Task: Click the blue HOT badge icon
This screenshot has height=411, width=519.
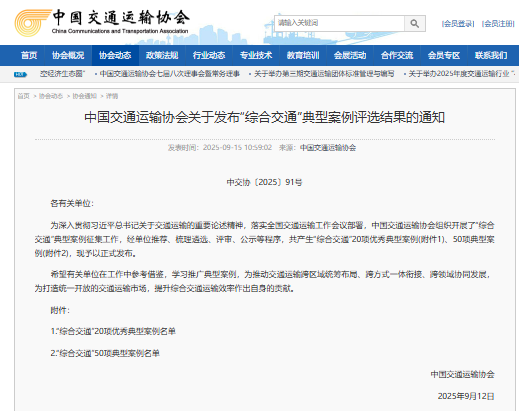Action: click(x=20, y=74)
